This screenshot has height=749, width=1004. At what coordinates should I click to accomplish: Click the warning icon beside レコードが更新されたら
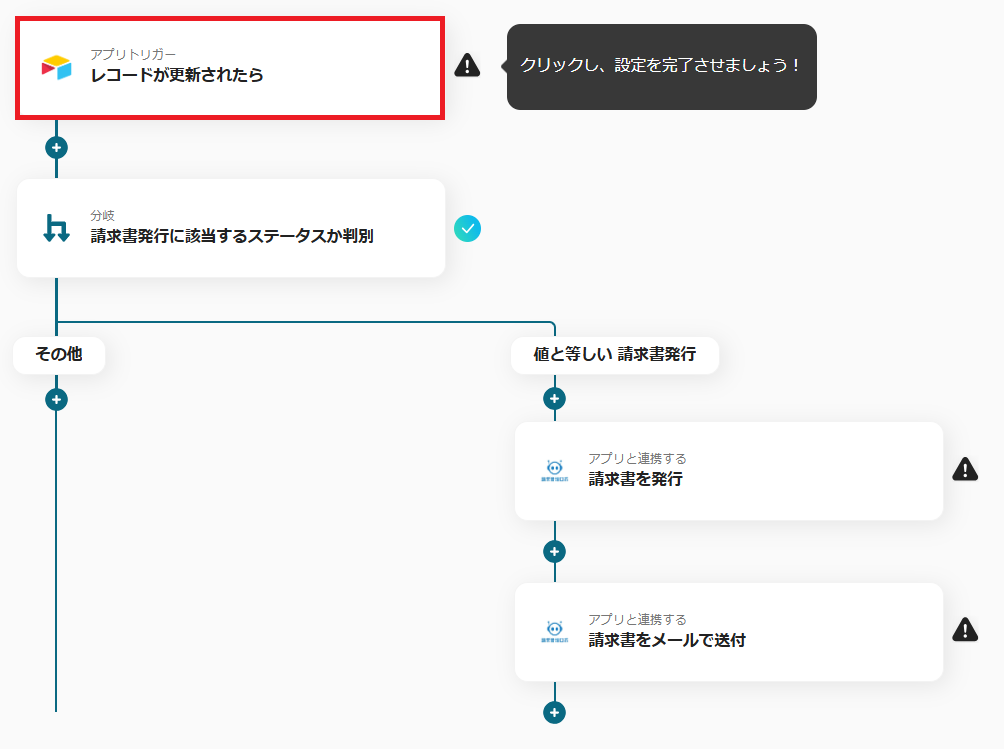tap(467, 65)
